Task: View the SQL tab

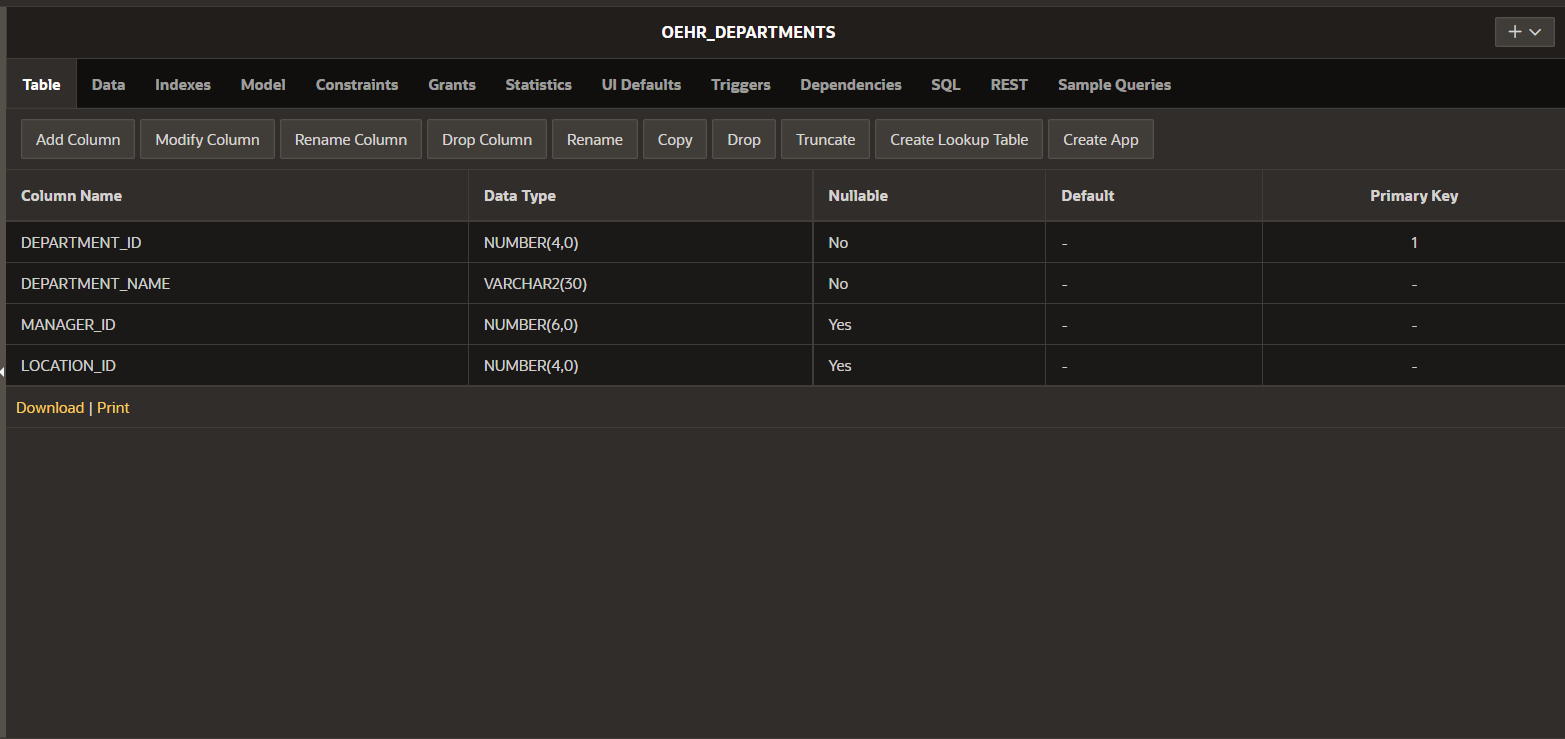Action: click(x=944, y=84)
